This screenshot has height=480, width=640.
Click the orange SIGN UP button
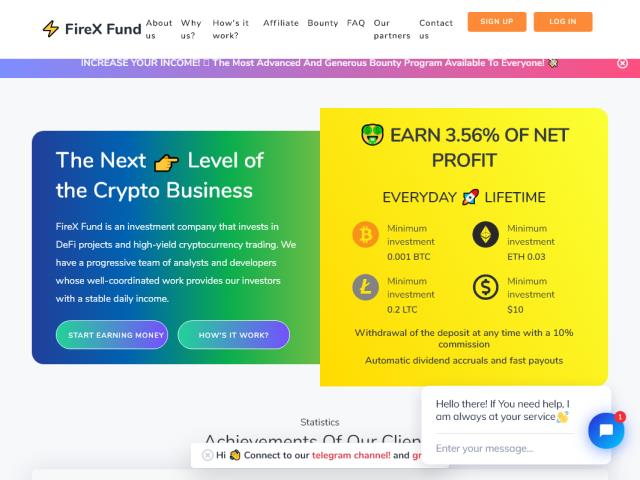pos(497,22)
